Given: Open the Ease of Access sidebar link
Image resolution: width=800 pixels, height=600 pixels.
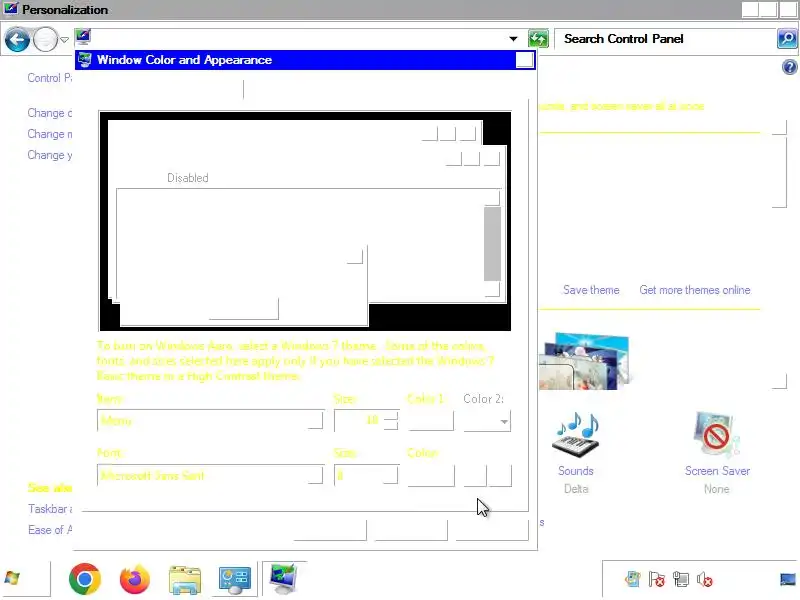Looking at the screenshot, I should [x=50, y=530].
